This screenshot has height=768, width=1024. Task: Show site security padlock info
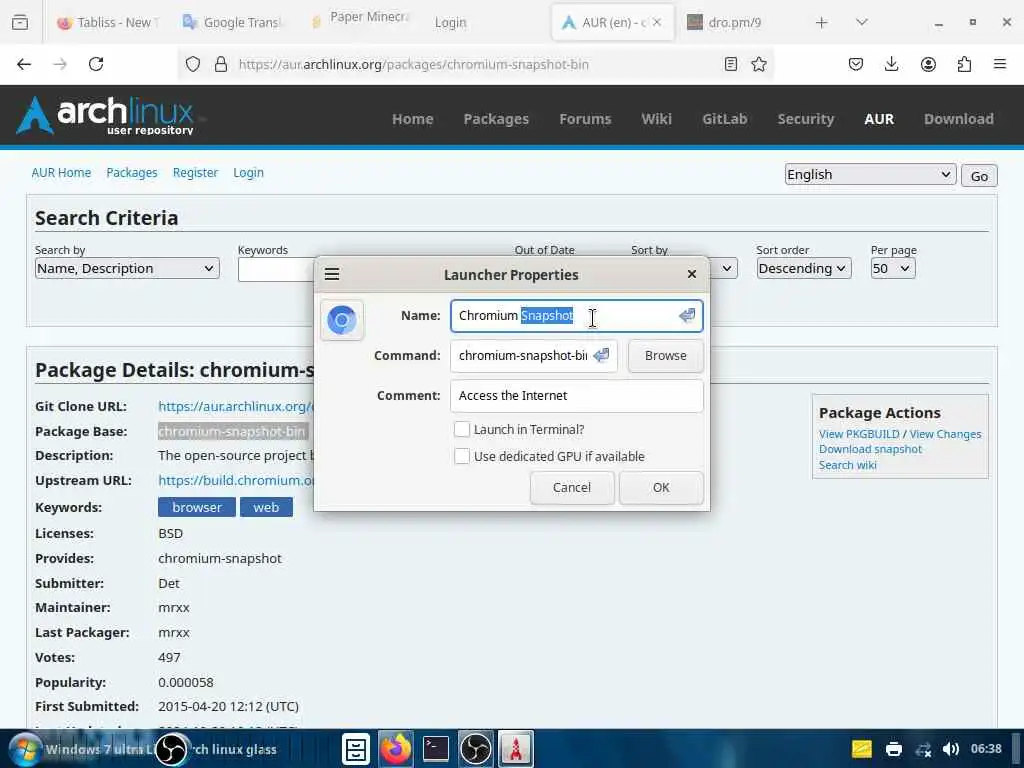click(x=221, y=64)
